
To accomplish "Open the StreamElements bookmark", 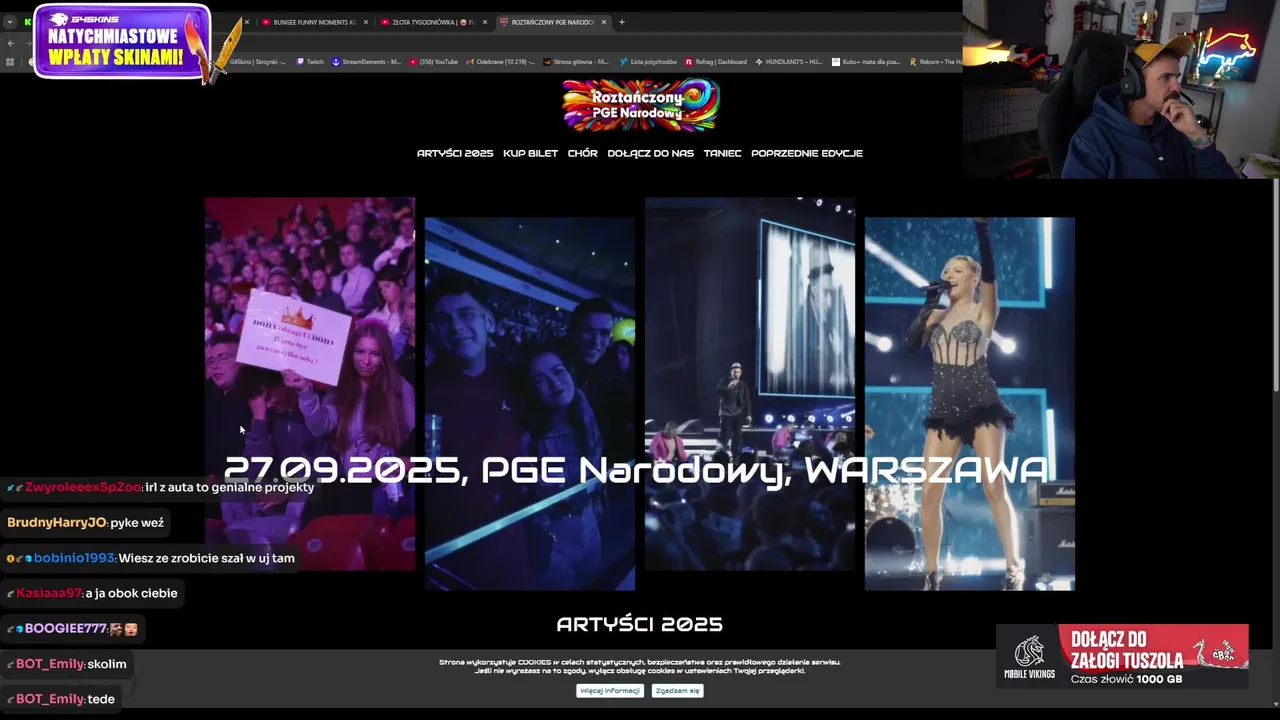I will point(367,62).
